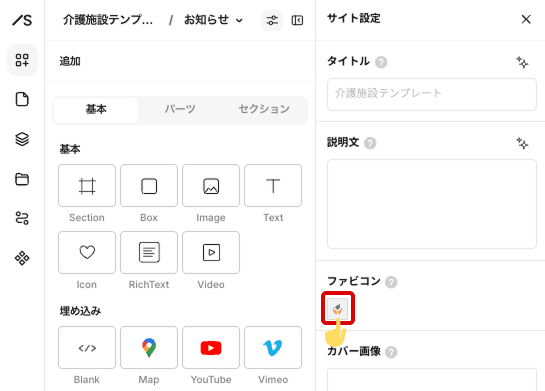Add a Section element
This screenshot has height=391, width=545.
87,186
